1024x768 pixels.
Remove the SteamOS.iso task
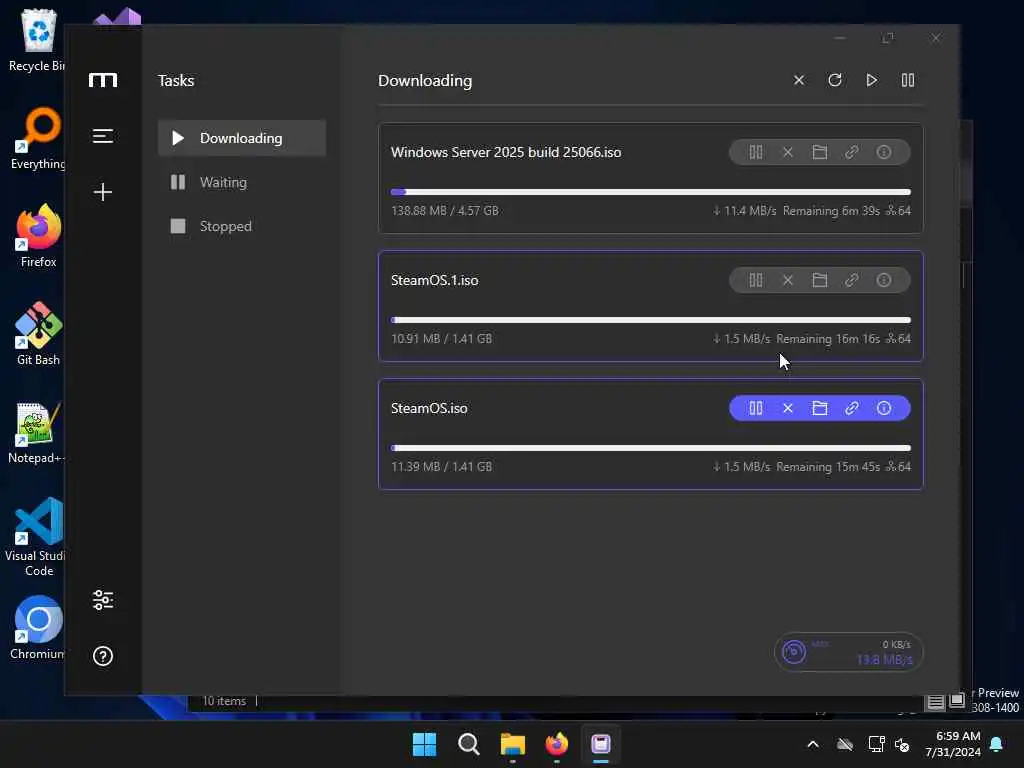coord(788,408)
